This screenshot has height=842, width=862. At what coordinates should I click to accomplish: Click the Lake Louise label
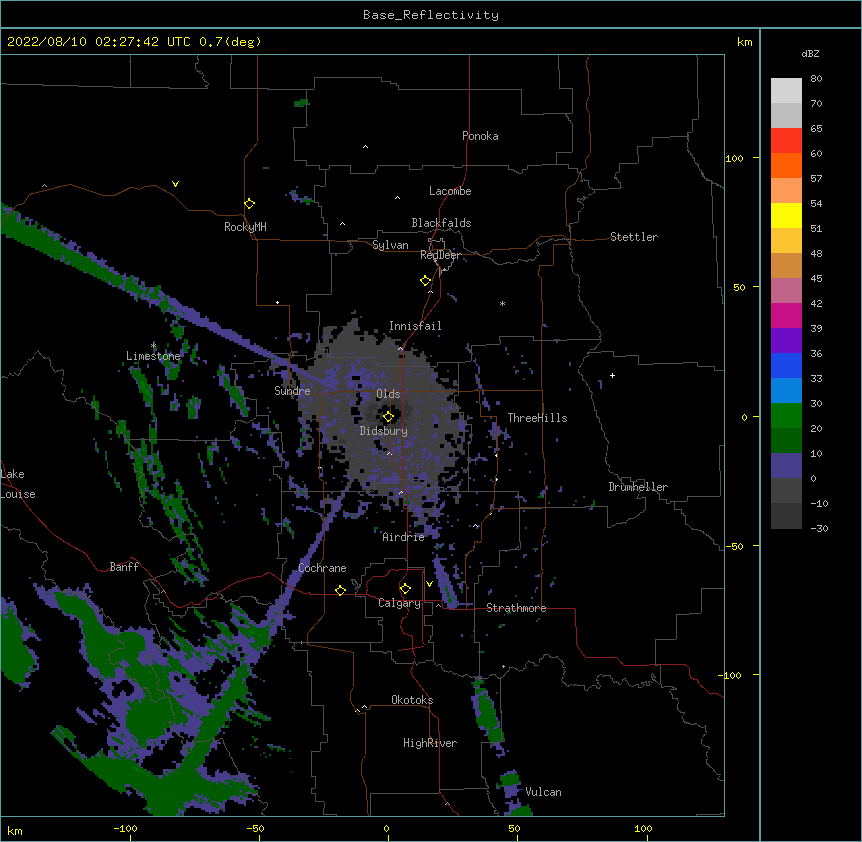[18, 484]
